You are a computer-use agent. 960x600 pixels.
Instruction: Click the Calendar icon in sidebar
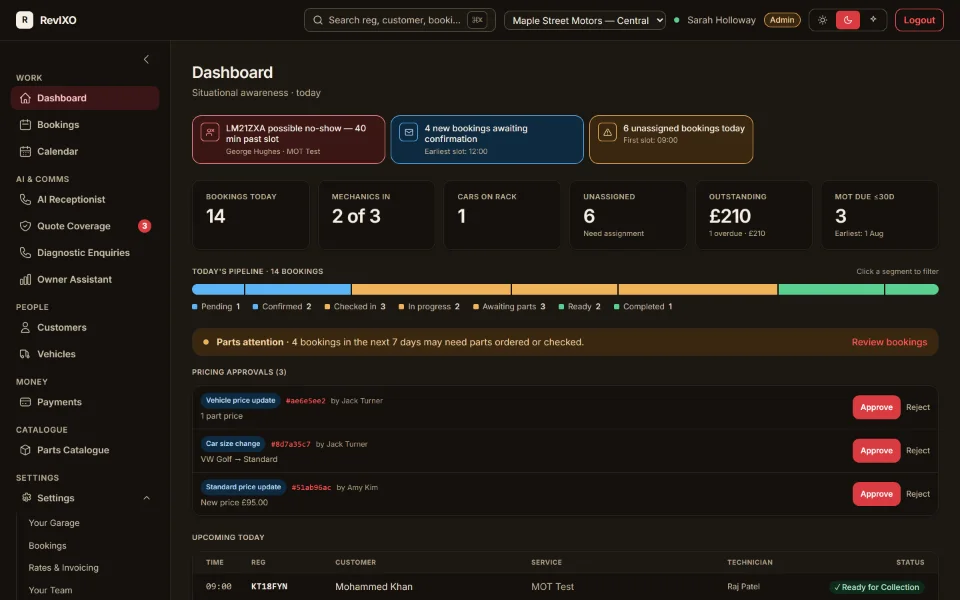(x=25, y=152)
